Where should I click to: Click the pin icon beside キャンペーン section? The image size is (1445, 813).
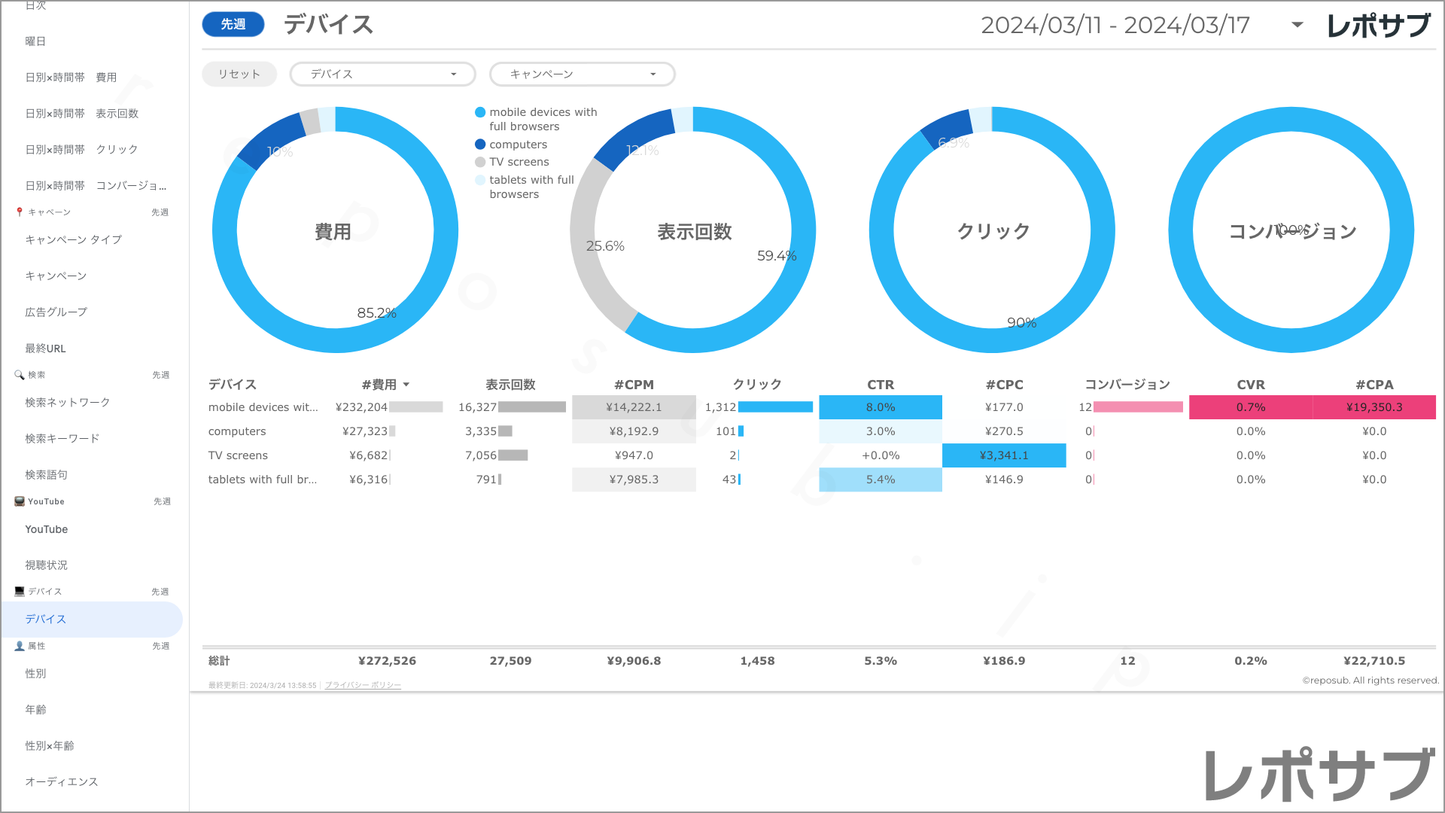19,212
